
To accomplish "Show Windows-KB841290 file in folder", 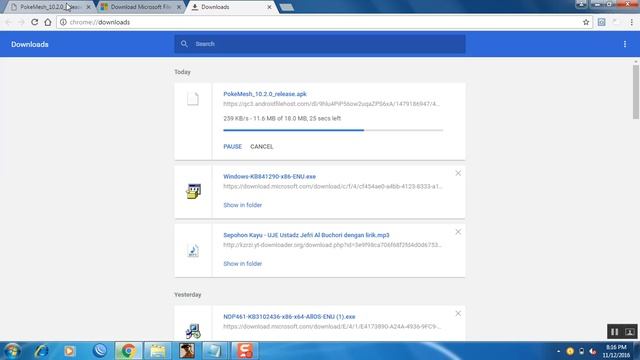I will (242, 205).
